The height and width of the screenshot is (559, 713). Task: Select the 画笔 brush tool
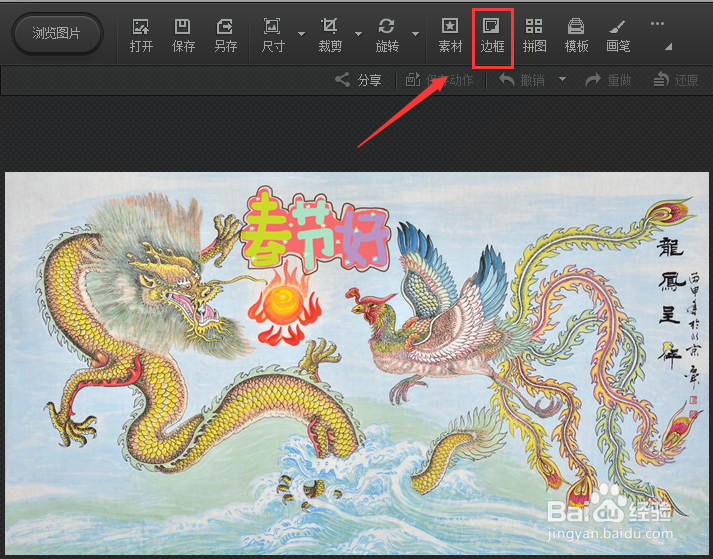[x=618, y=35]
